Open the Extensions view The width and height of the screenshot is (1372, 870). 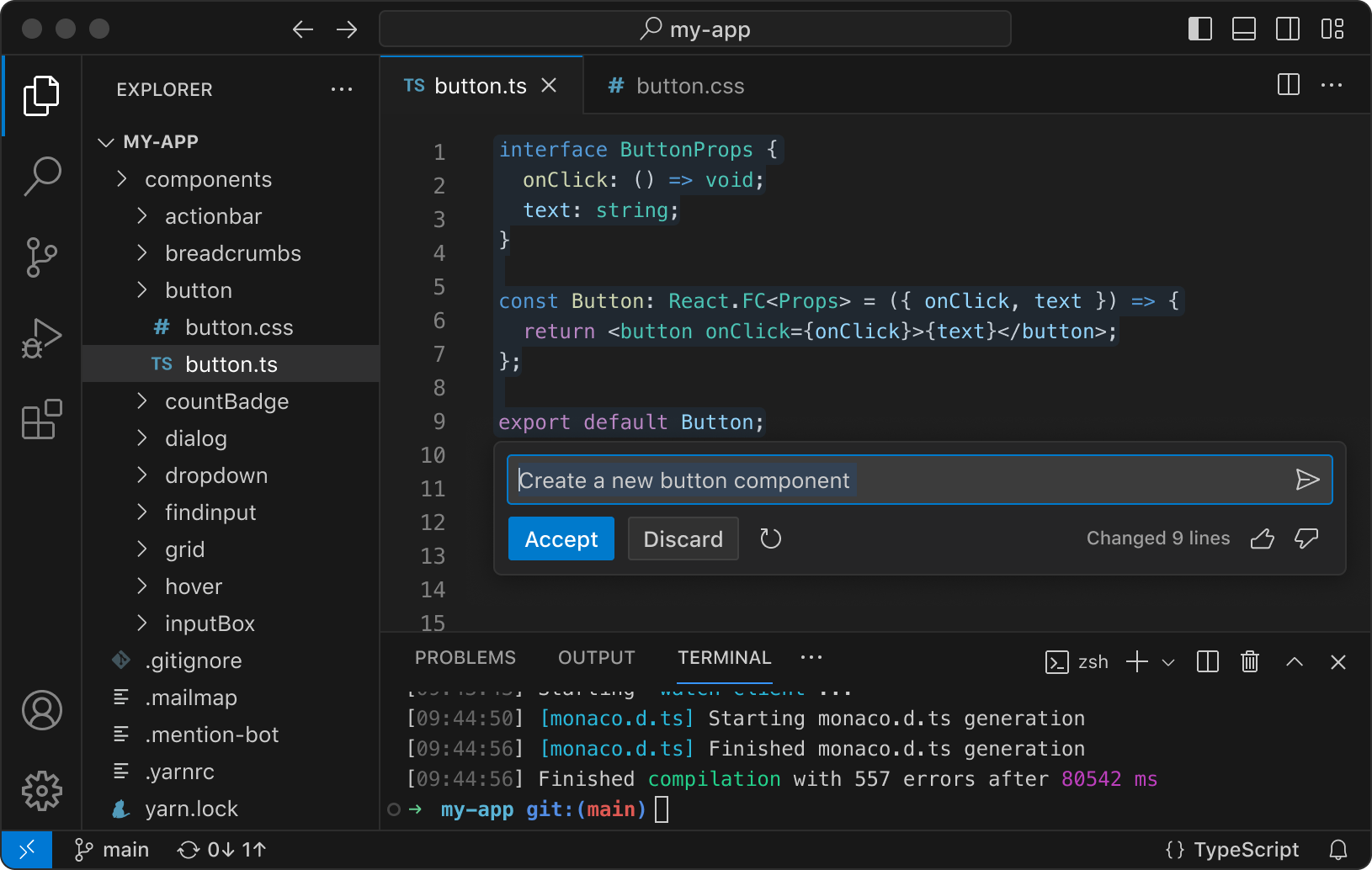point(41,419)
